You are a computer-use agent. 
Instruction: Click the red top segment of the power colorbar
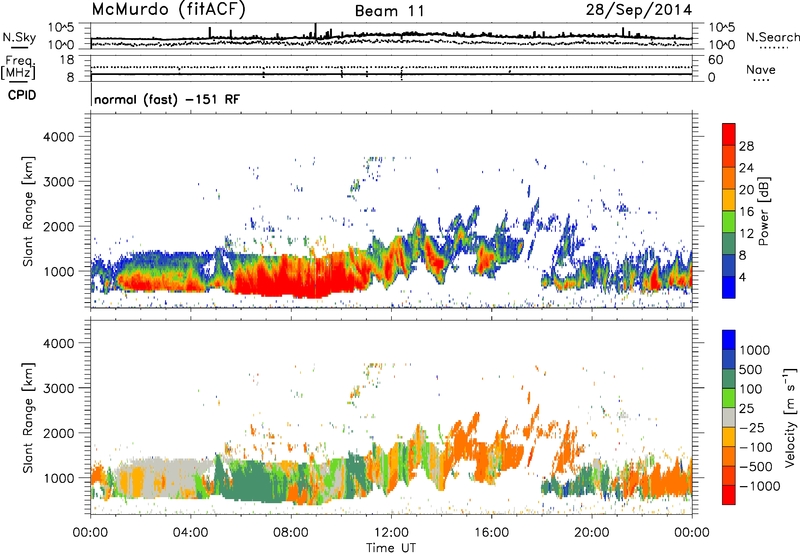coord(729,135)
